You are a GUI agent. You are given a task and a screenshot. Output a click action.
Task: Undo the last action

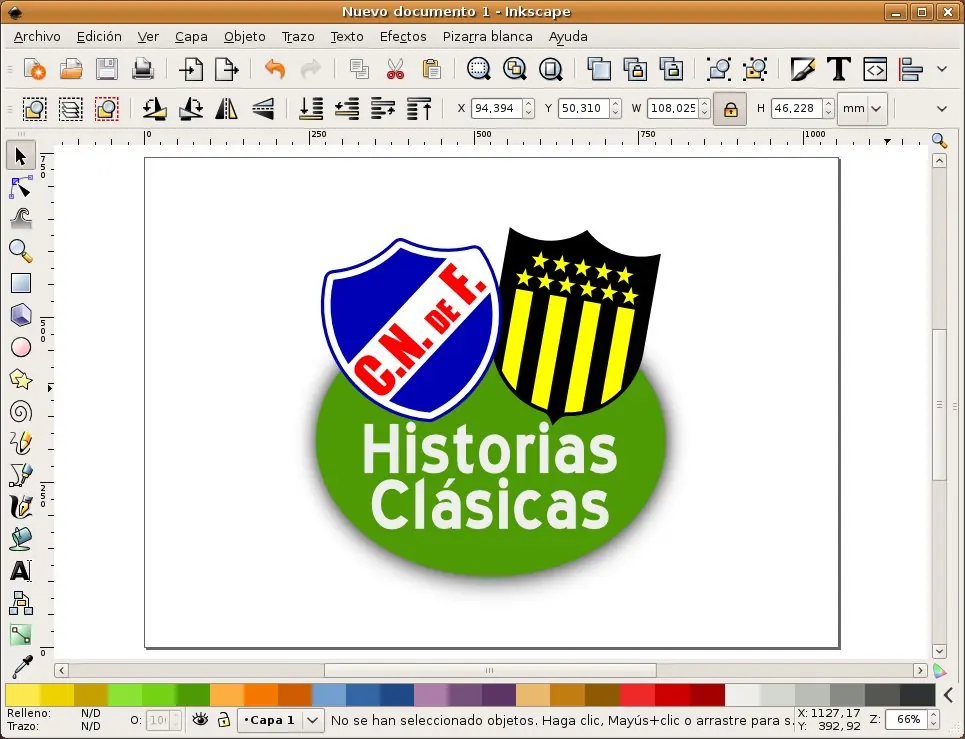[x=274, y=69]
